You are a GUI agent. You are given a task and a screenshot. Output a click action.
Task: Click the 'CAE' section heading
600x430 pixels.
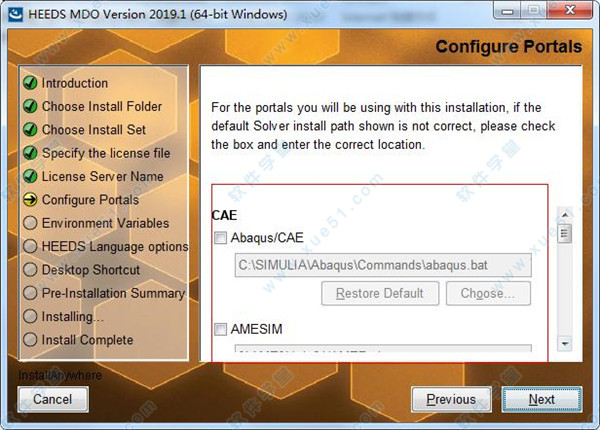pyautogui.click(x=224, y=215)
